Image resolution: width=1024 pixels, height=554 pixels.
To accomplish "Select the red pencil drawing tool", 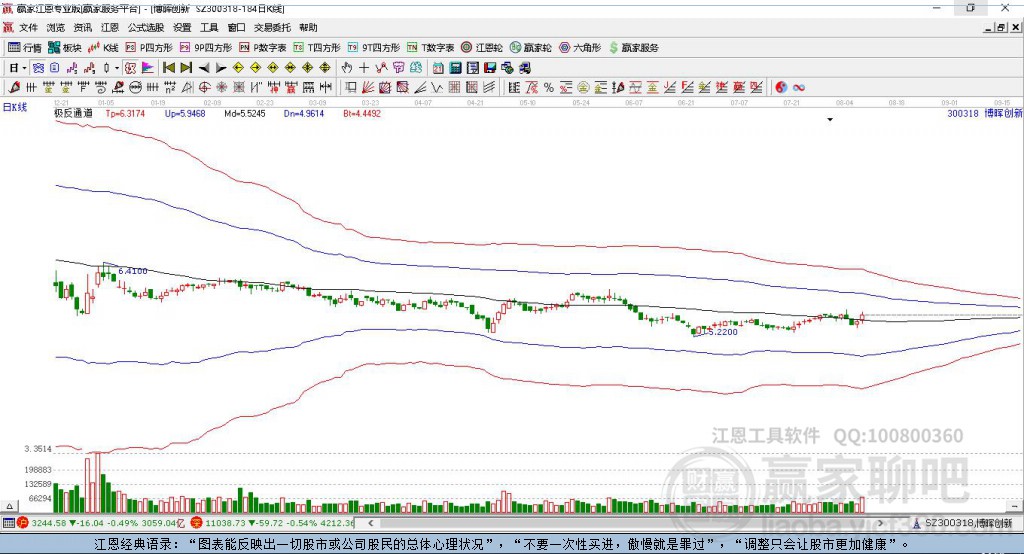I will point(14,88).
